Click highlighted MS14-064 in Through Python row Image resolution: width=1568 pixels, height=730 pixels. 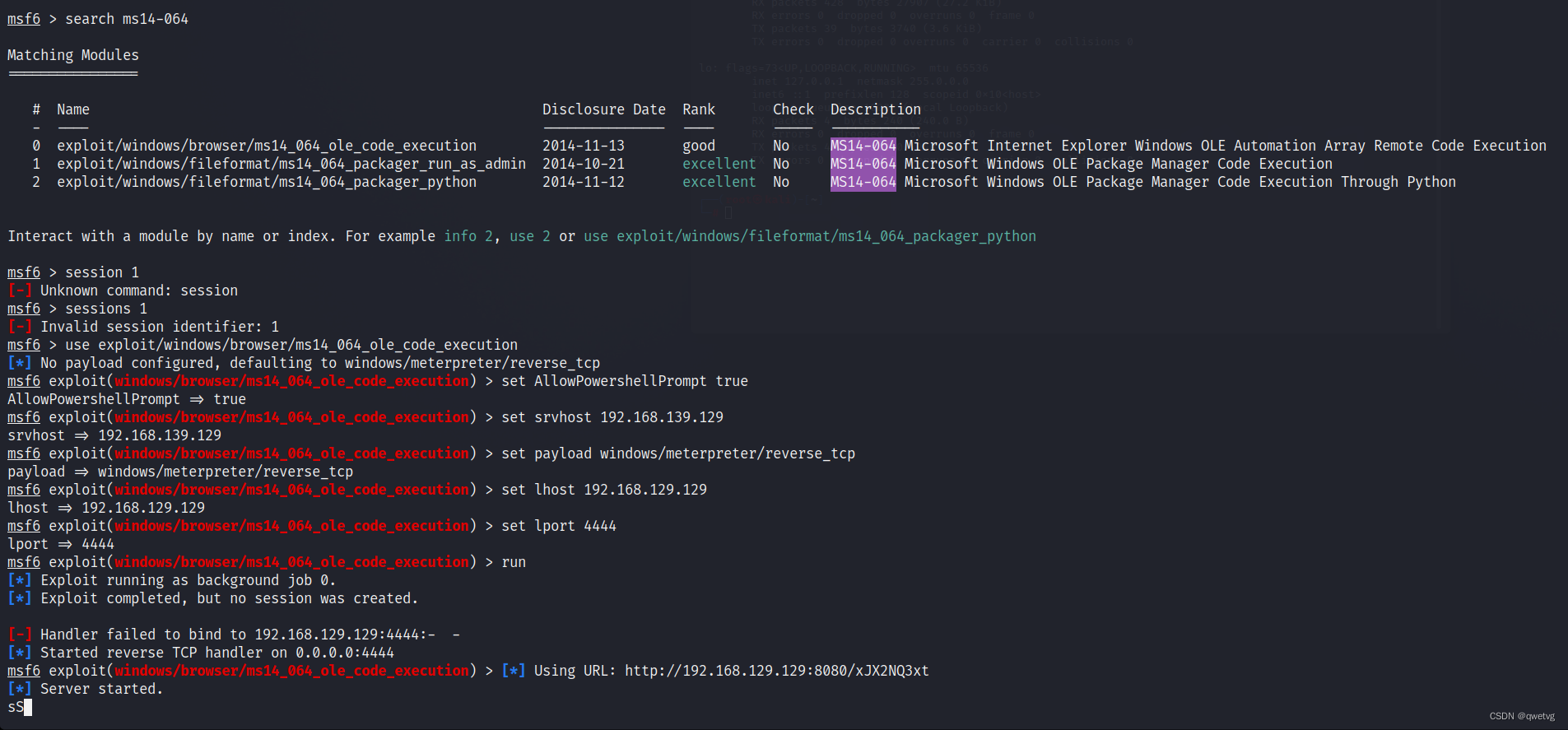click(863, 182)
